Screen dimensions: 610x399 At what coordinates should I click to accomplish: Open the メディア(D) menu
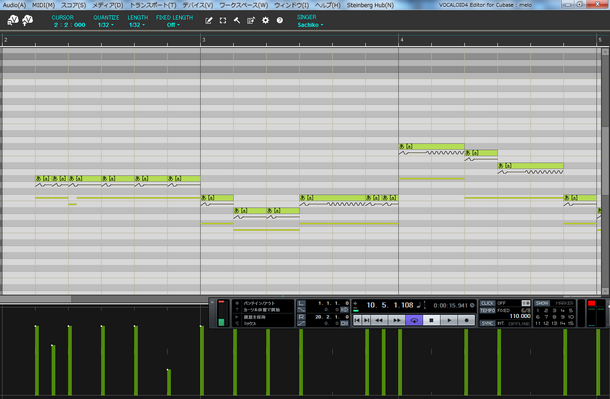pyautogui.click(x=108, y=5)
